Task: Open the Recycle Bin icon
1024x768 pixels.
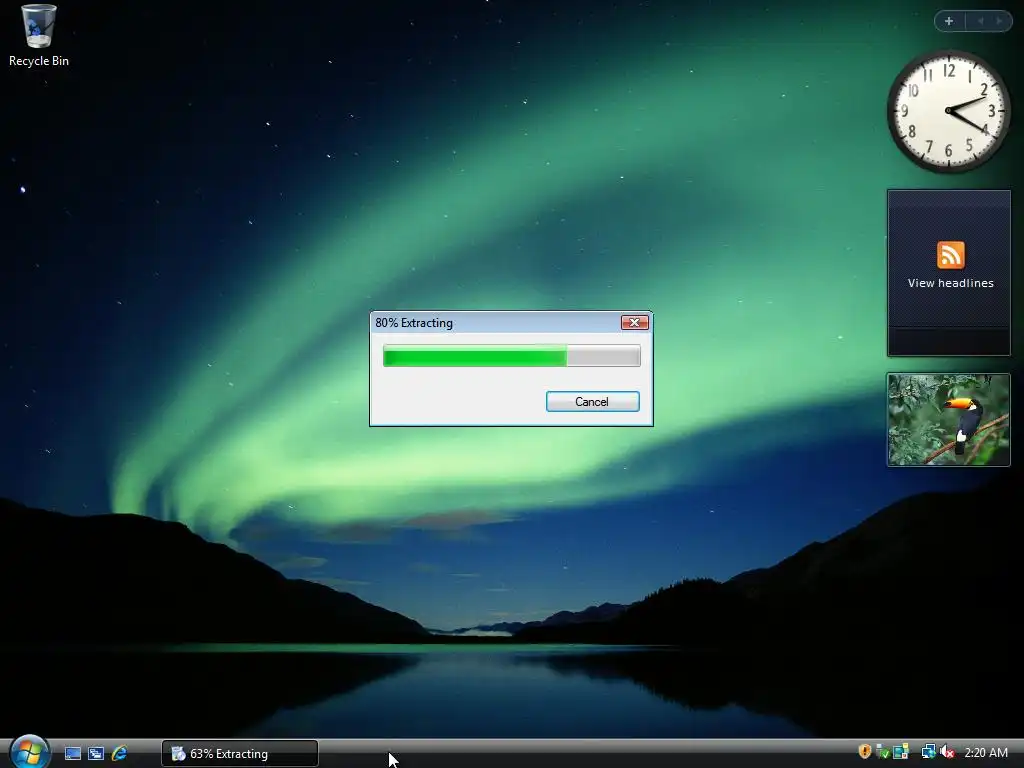Action: 39,36
